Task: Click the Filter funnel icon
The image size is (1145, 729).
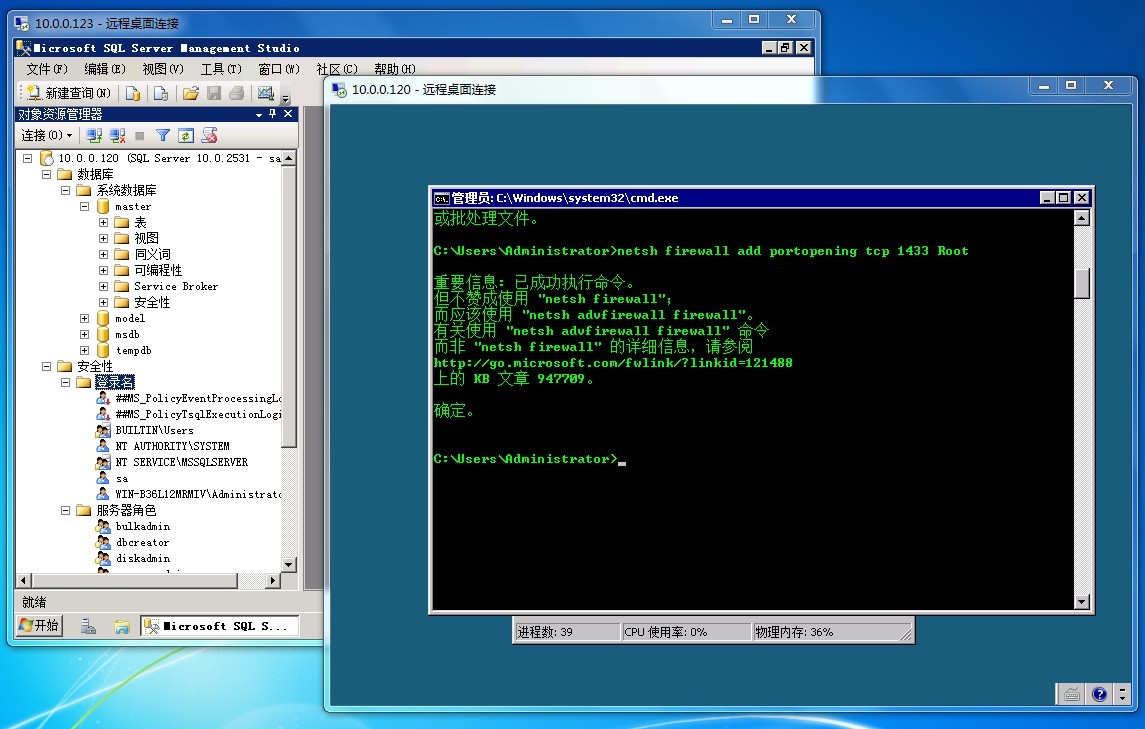Action: pyautogui.click(x=163, y=135)
